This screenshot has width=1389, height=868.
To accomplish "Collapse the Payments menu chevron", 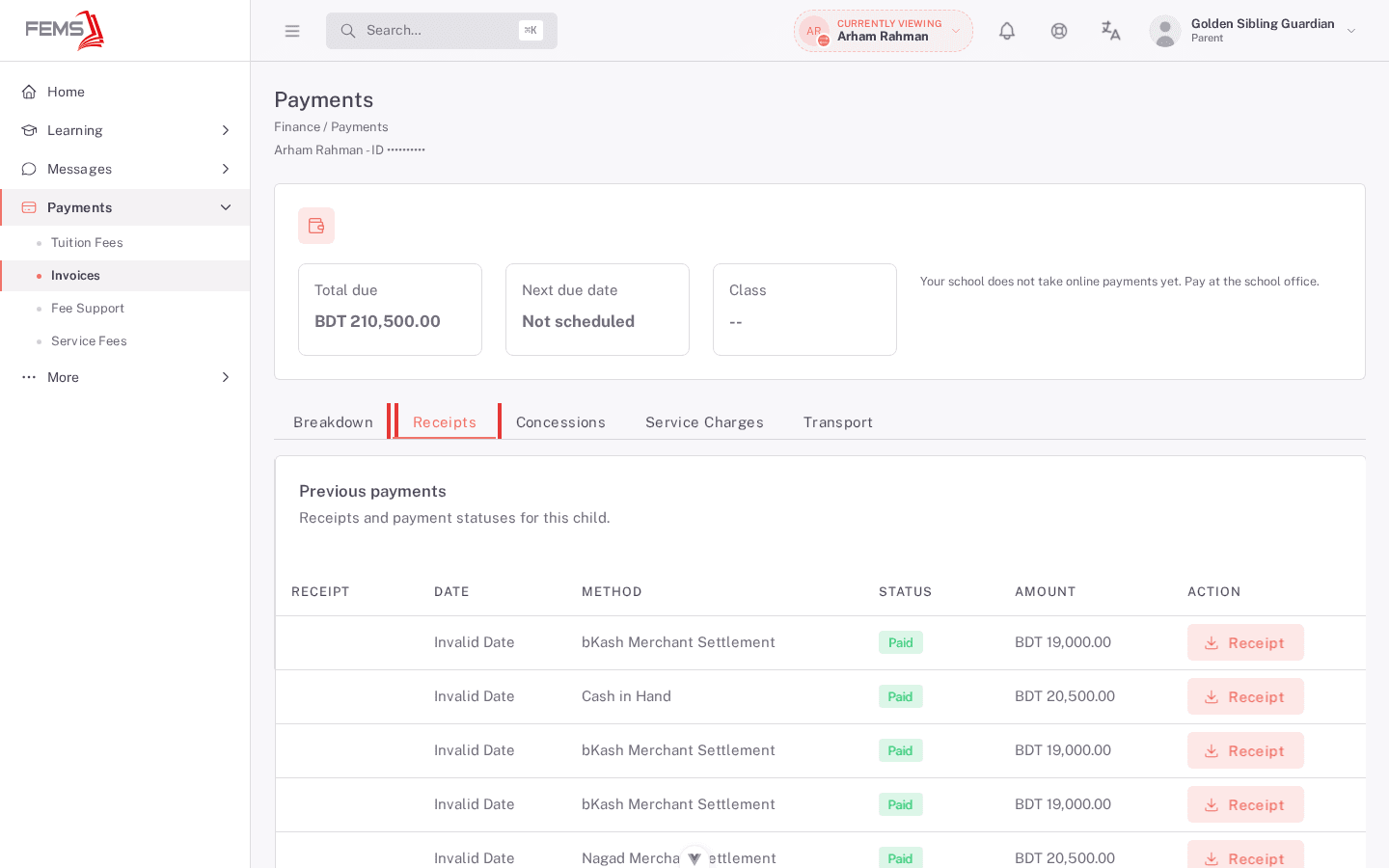I will pyautogui.click(x=226, y=207).
